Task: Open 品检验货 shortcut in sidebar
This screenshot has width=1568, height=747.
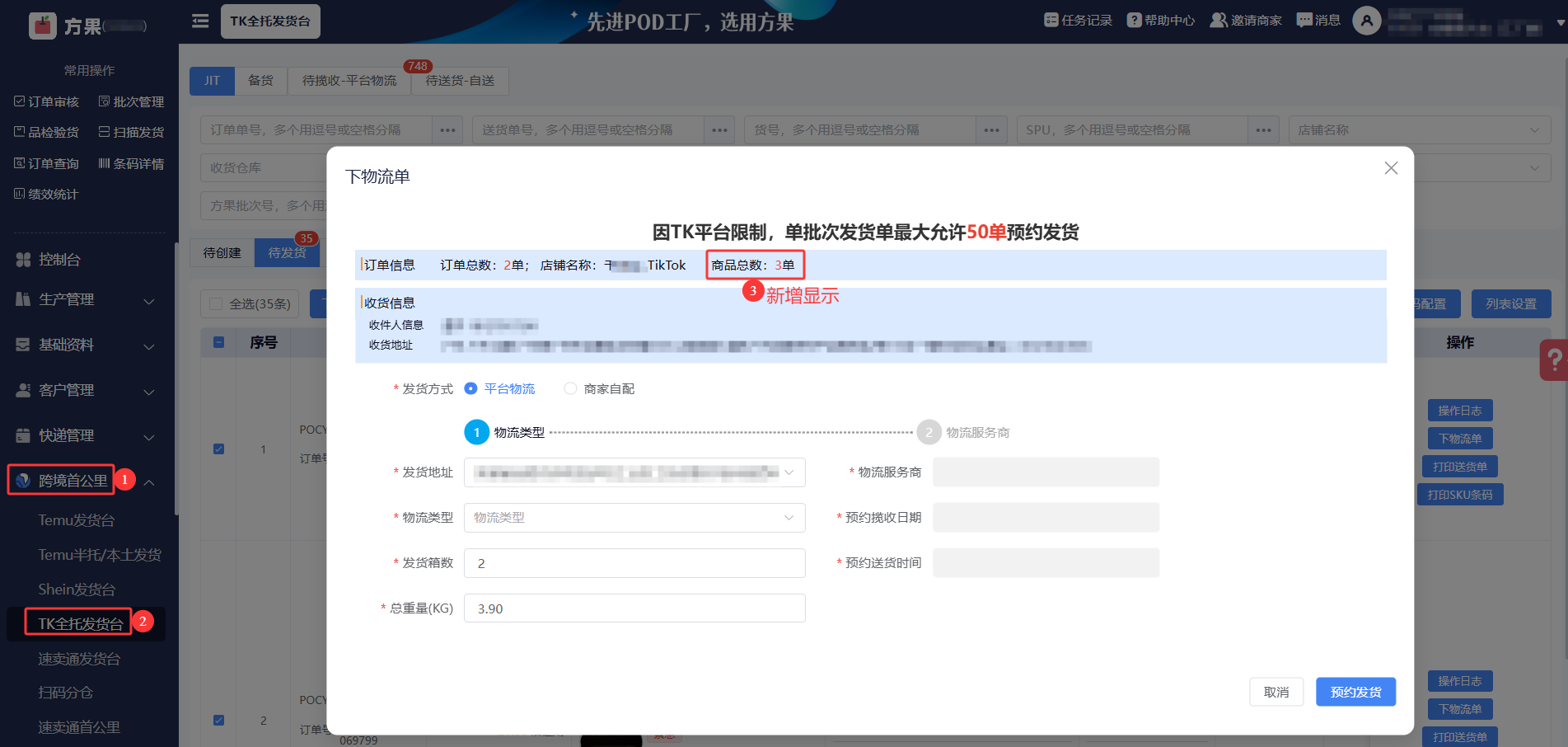Action: click(x=47, y=132)
